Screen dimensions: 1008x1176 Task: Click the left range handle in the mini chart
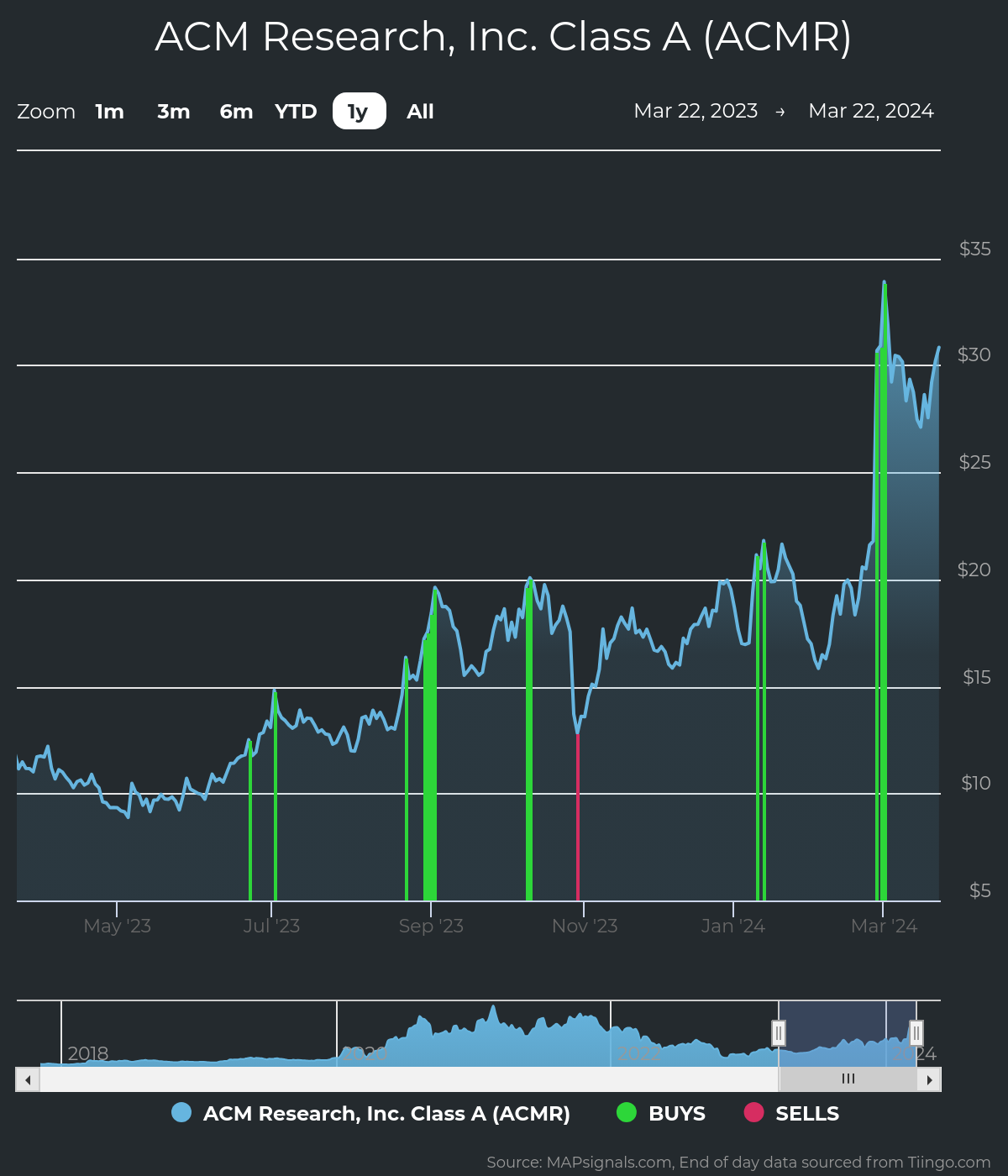[x=778, y=1032]
